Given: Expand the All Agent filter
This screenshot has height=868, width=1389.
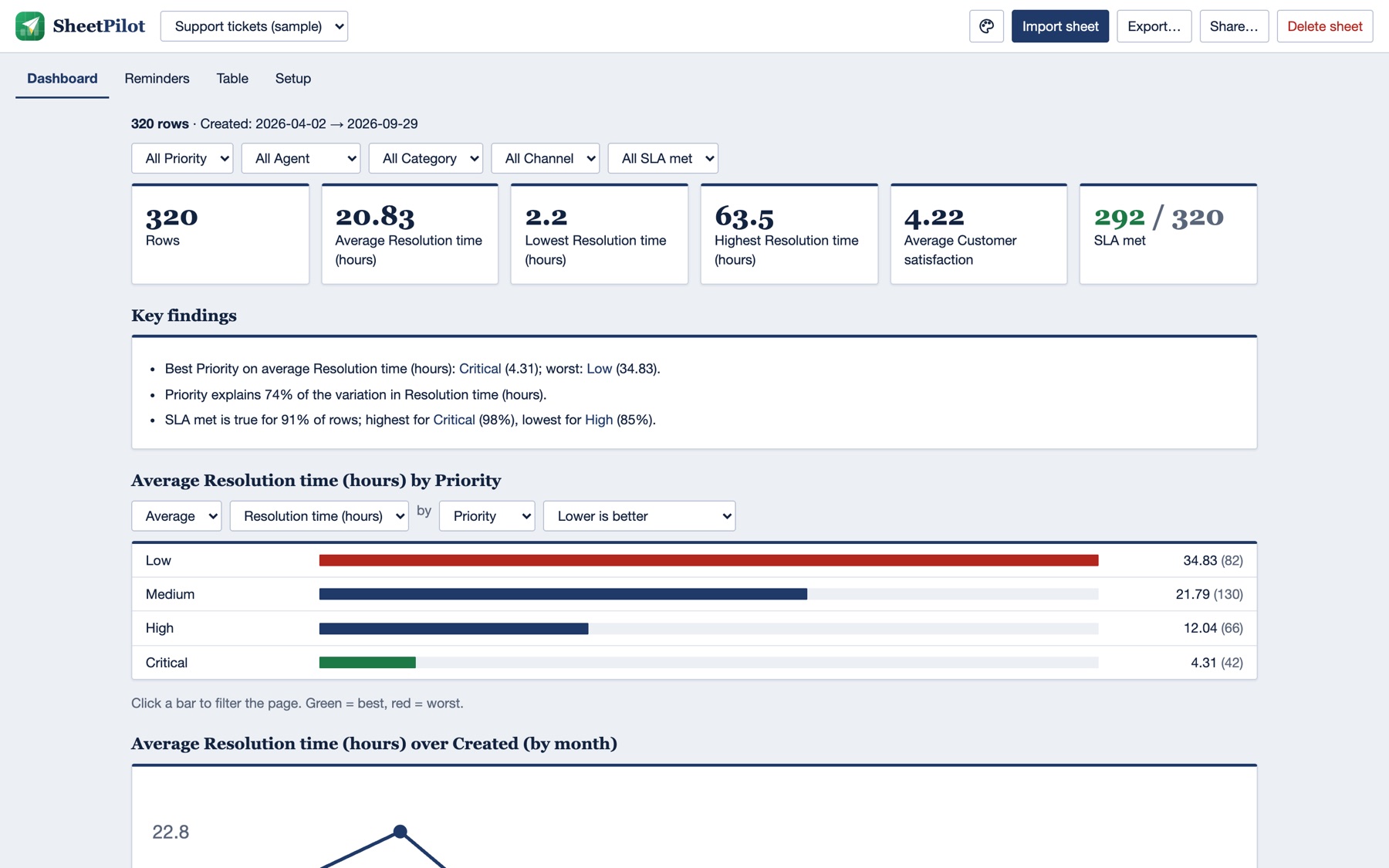Looking at the screenshot, I should click(301, 158).
